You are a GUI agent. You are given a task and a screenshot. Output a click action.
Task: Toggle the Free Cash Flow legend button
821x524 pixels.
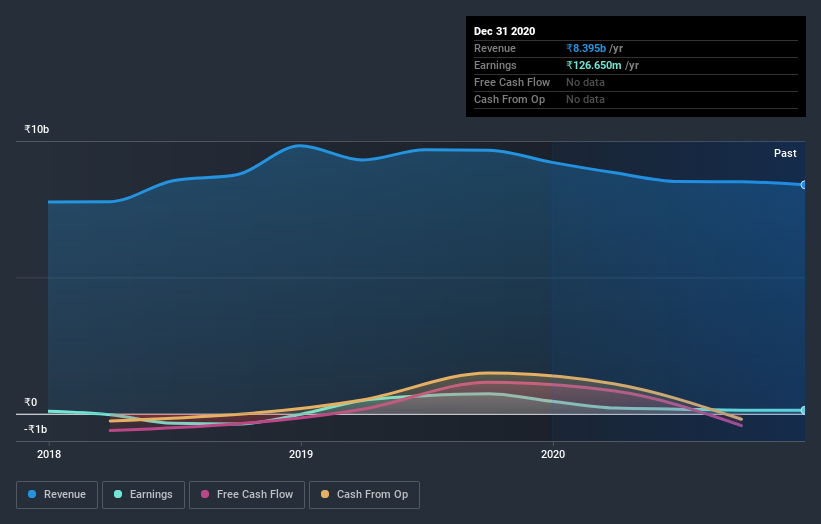(x=247, y=495)
